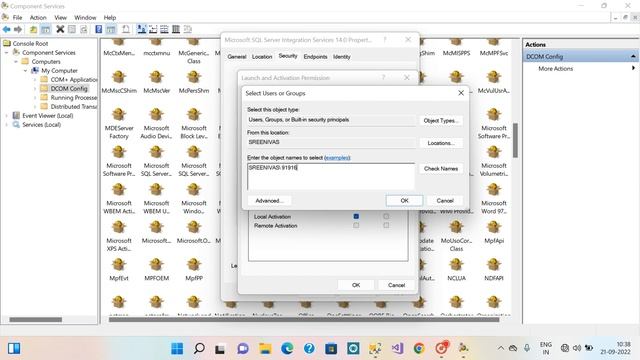Collapse the Computers tree node

pos(16,62)
